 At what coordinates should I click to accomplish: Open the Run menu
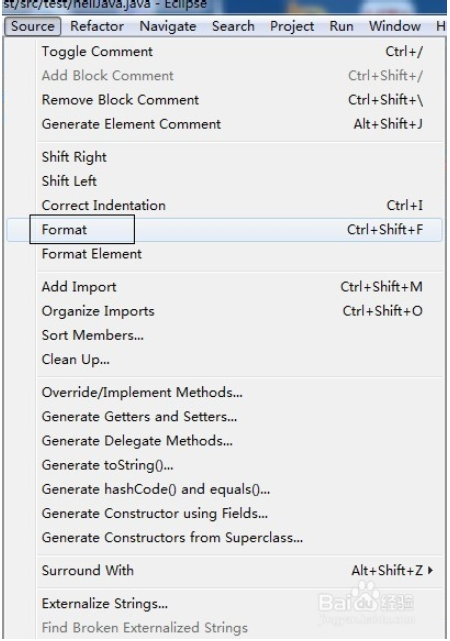341,26
